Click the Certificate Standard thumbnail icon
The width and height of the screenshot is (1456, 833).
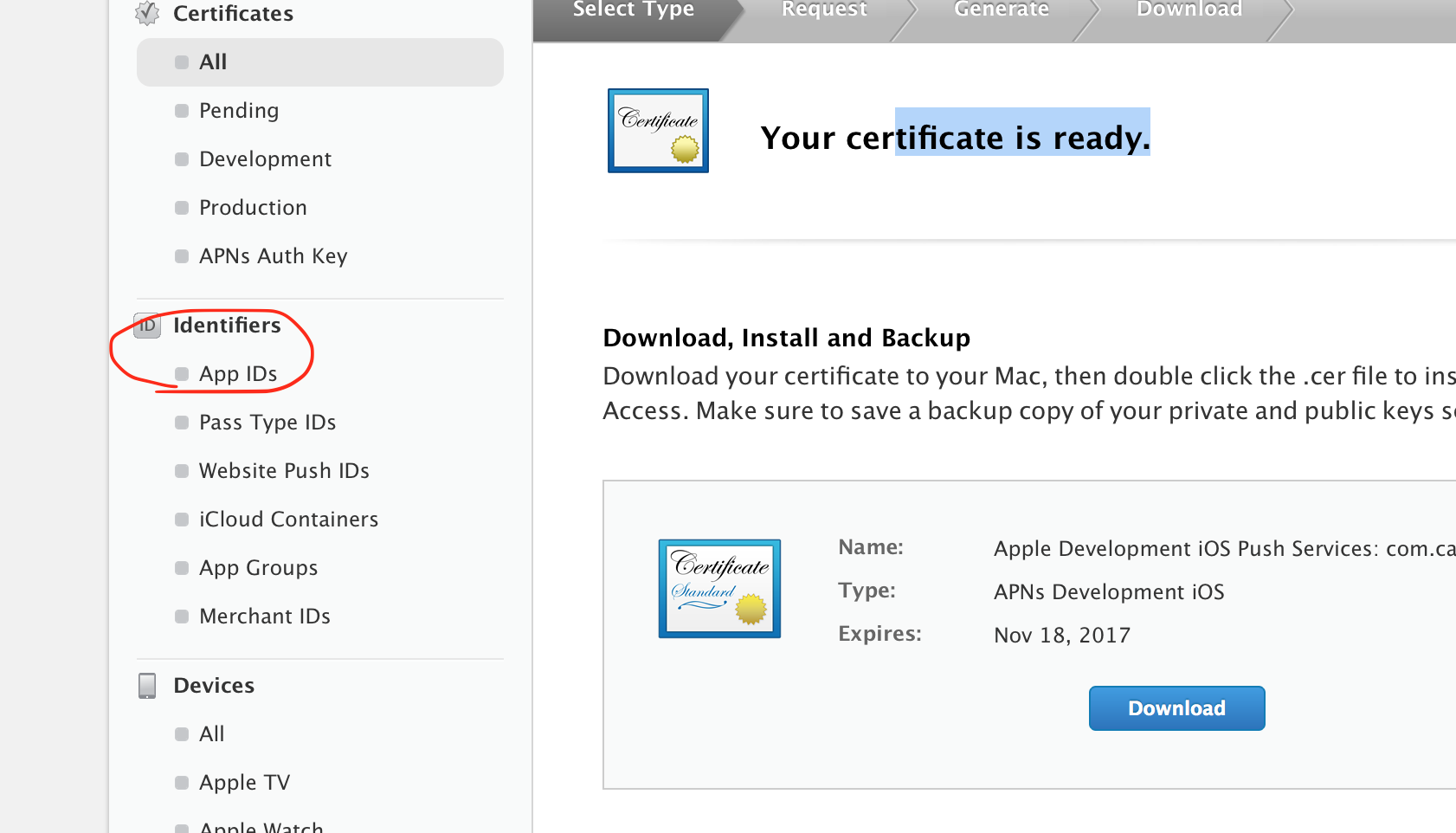click(x=719, y=589)
